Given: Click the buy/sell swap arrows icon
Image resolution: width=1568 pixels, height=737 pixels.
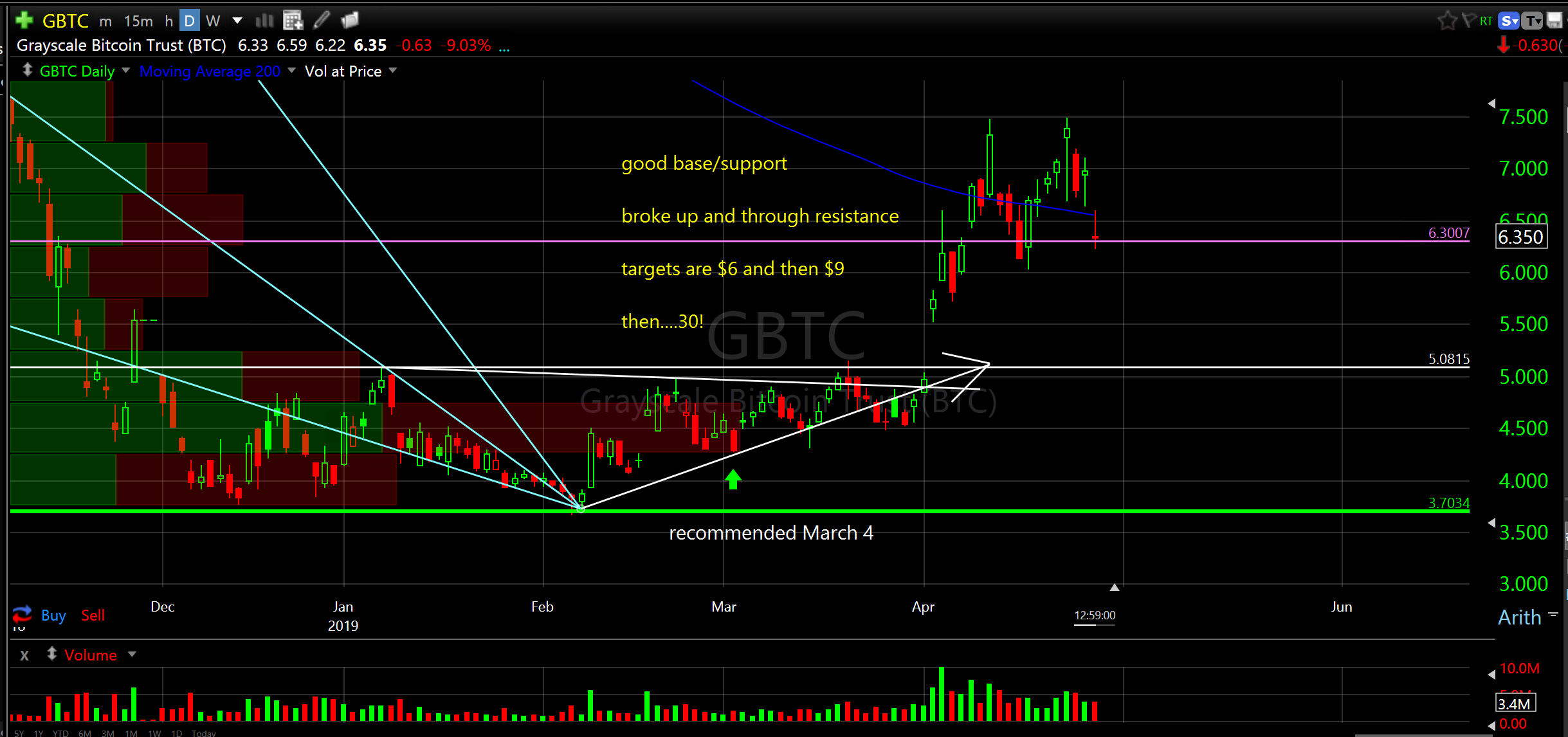Looking at the screenshot, I should [x=22, y=614].
